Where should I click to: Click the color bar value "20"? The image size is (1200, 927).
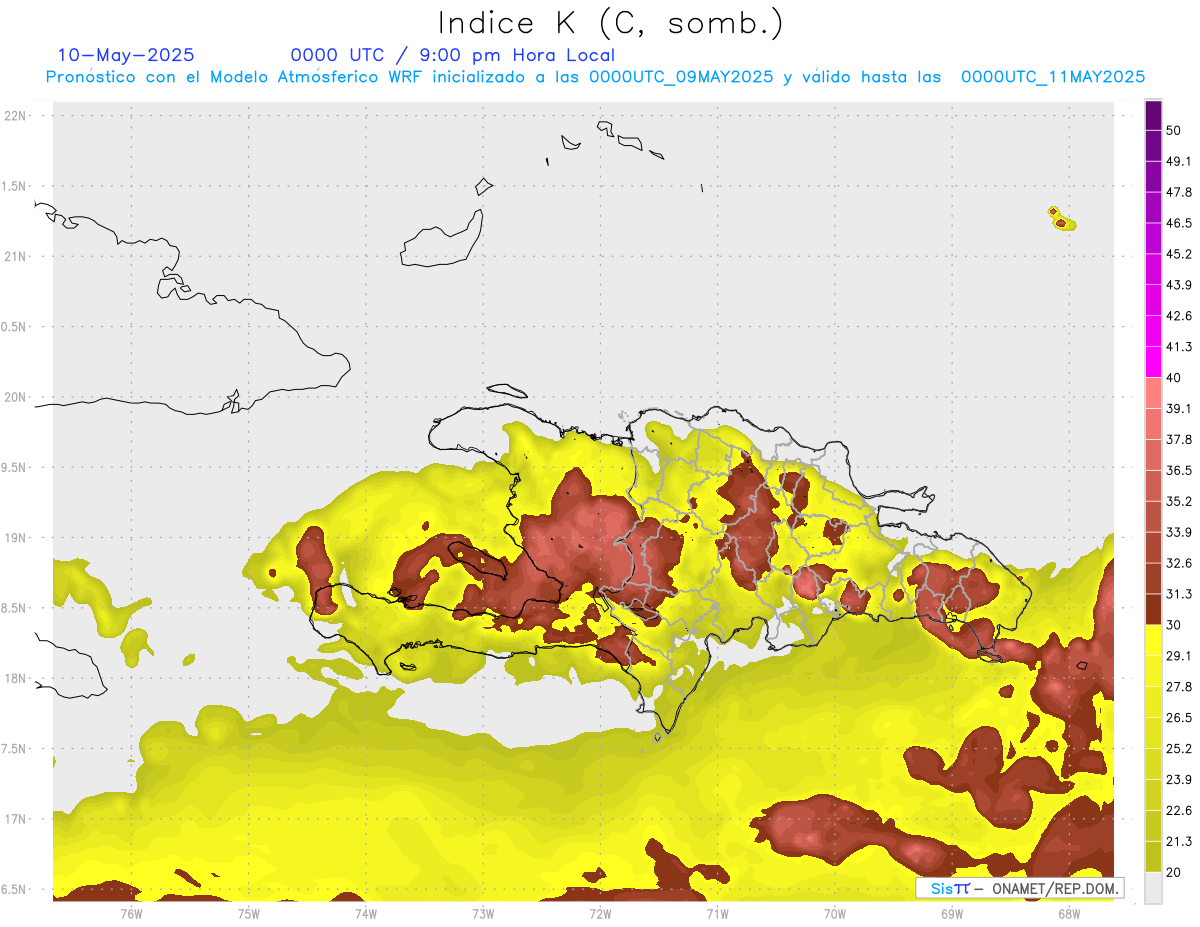pyautogui.click(x=1174, y=872)
